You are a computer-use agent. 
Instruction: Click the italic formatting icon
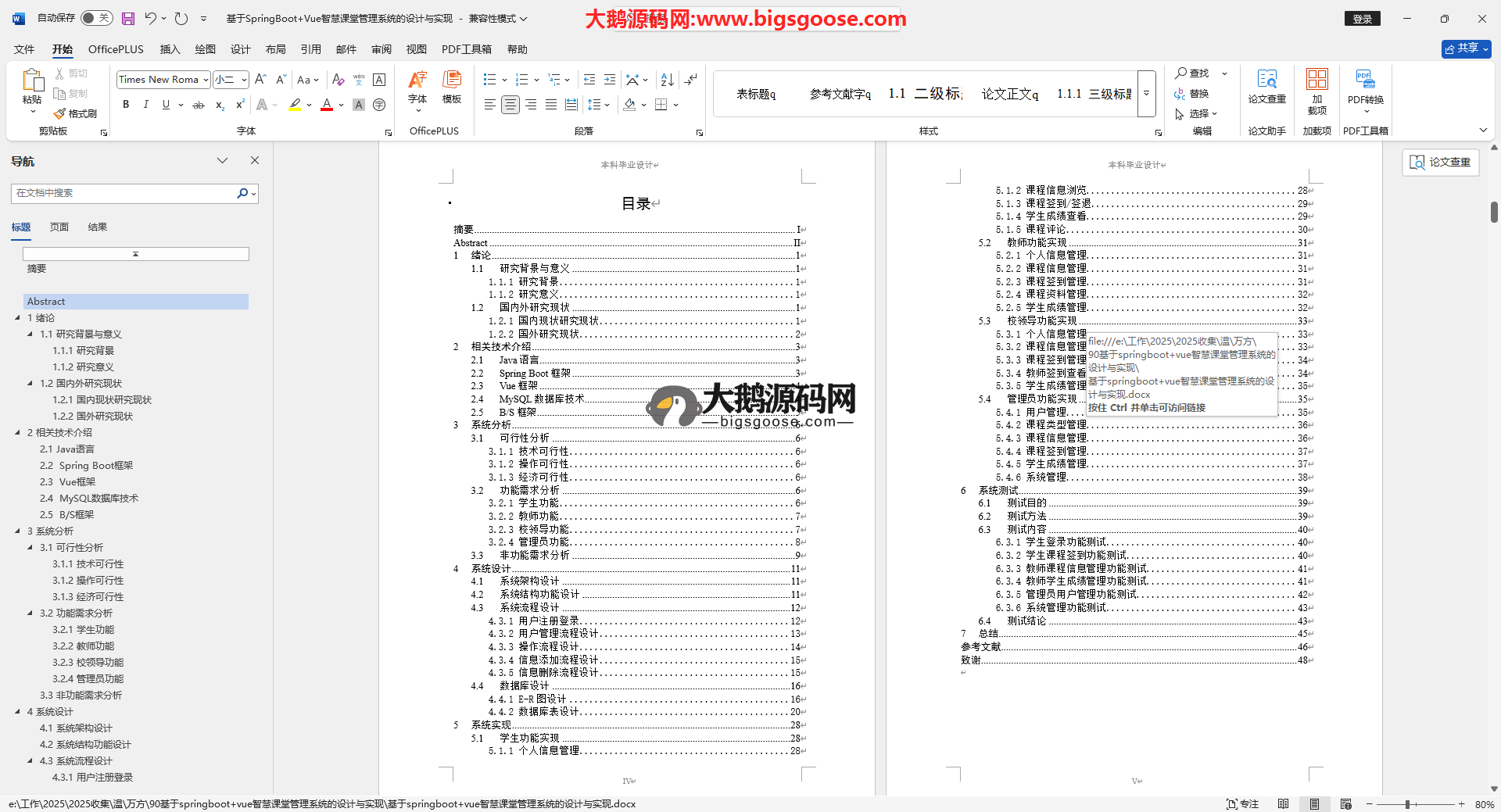tap(145, 105)
